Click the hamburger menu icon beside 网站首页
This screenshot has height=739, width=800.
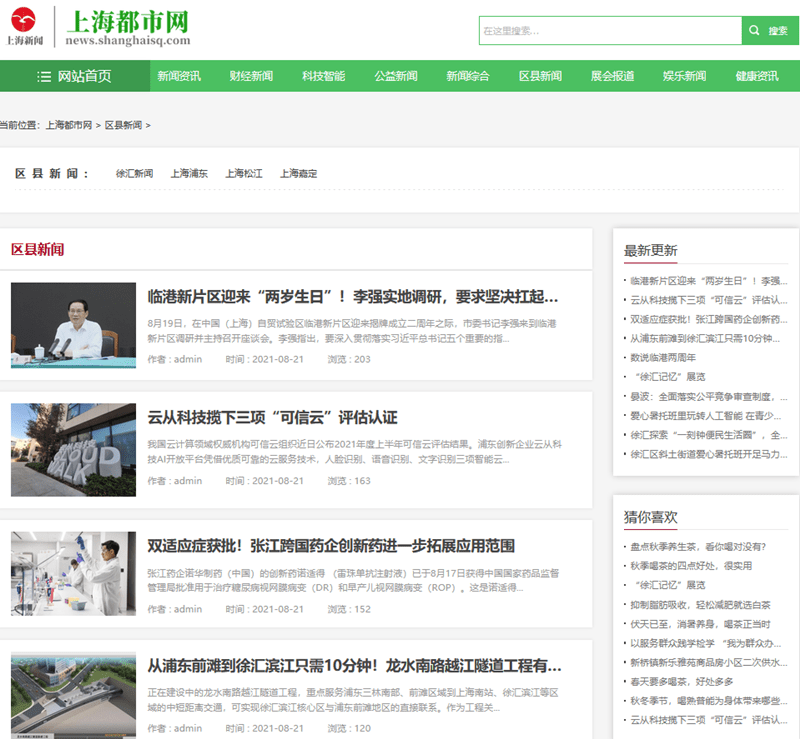tap(44, 77)
